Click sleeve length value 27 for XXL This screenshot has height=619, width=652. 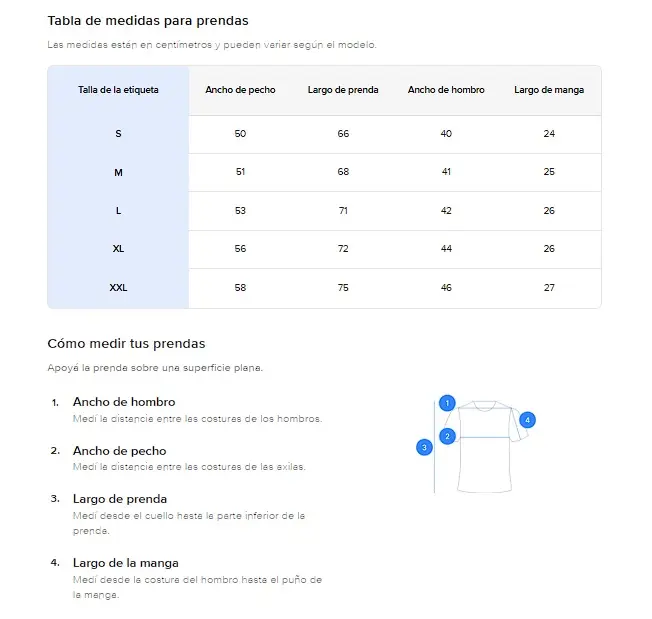[549, 288]
